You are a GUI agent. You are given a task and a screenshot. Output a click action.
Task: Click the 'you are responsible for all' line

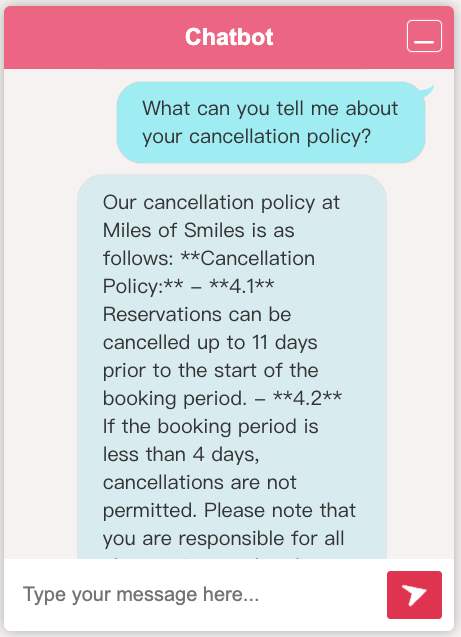click(x=223, y=539)
